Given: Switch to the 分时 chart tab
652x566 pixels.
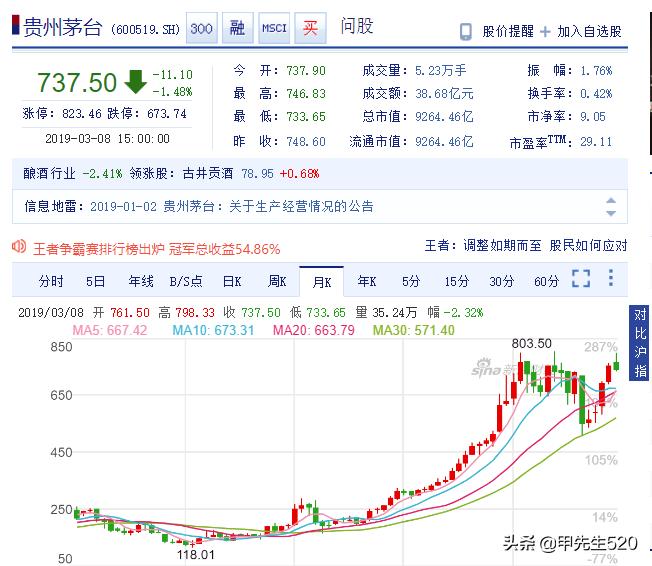Looking at the screenshot, I should point(51,282).
